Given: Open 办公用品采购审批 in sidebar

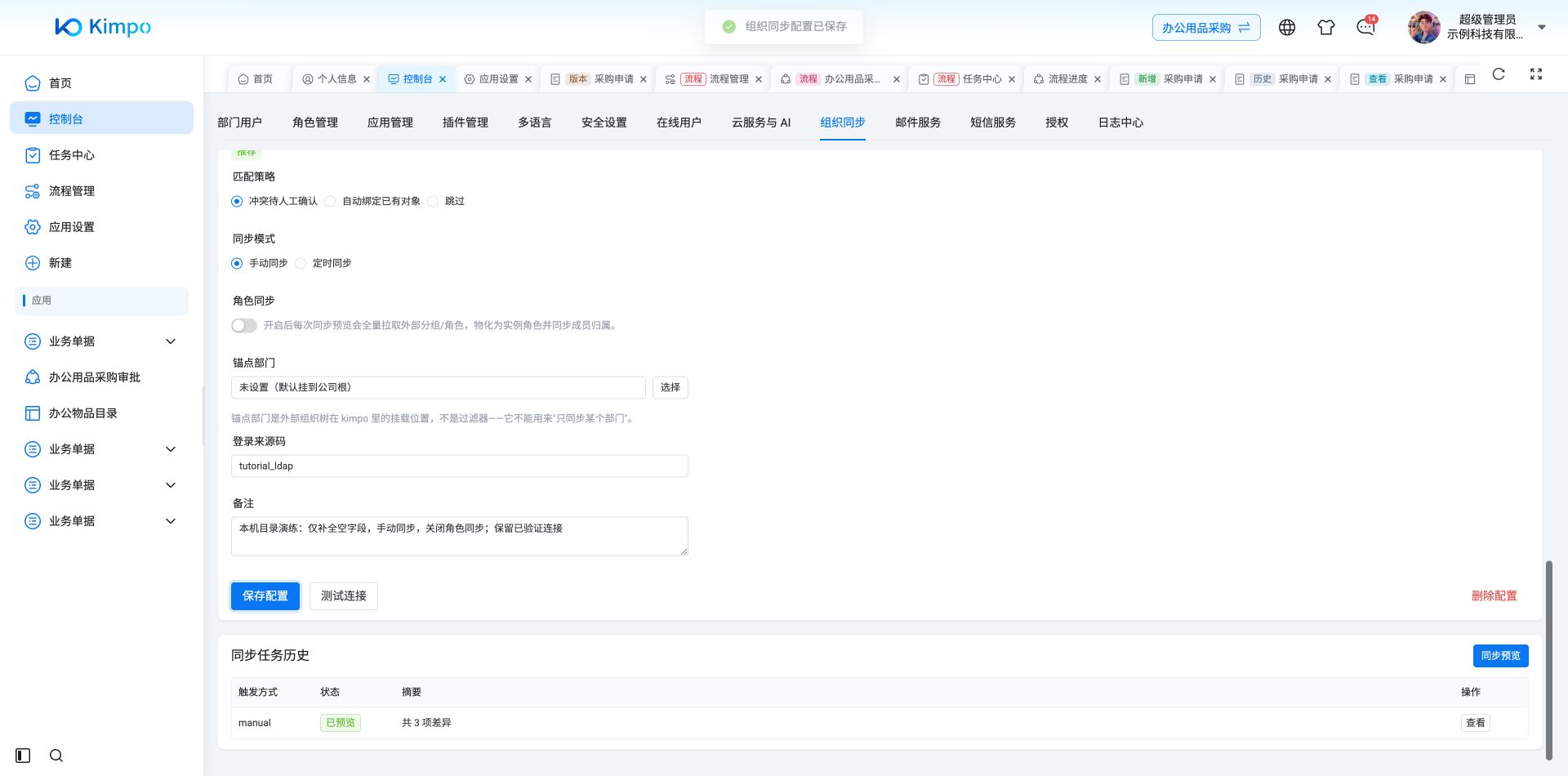Looking at the screenshot, I should coord(101,377).
